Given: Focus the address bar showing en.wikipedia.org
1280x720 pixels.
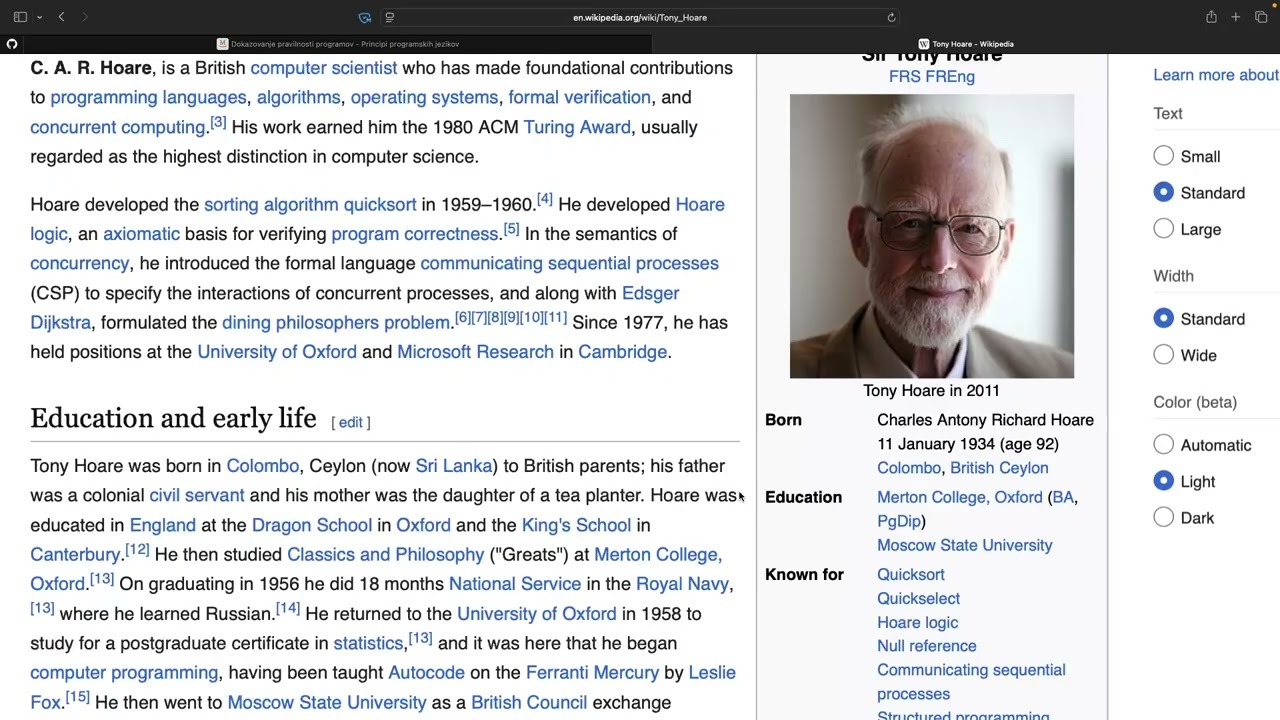Looking at the screenshot, I should coord(640,17).
